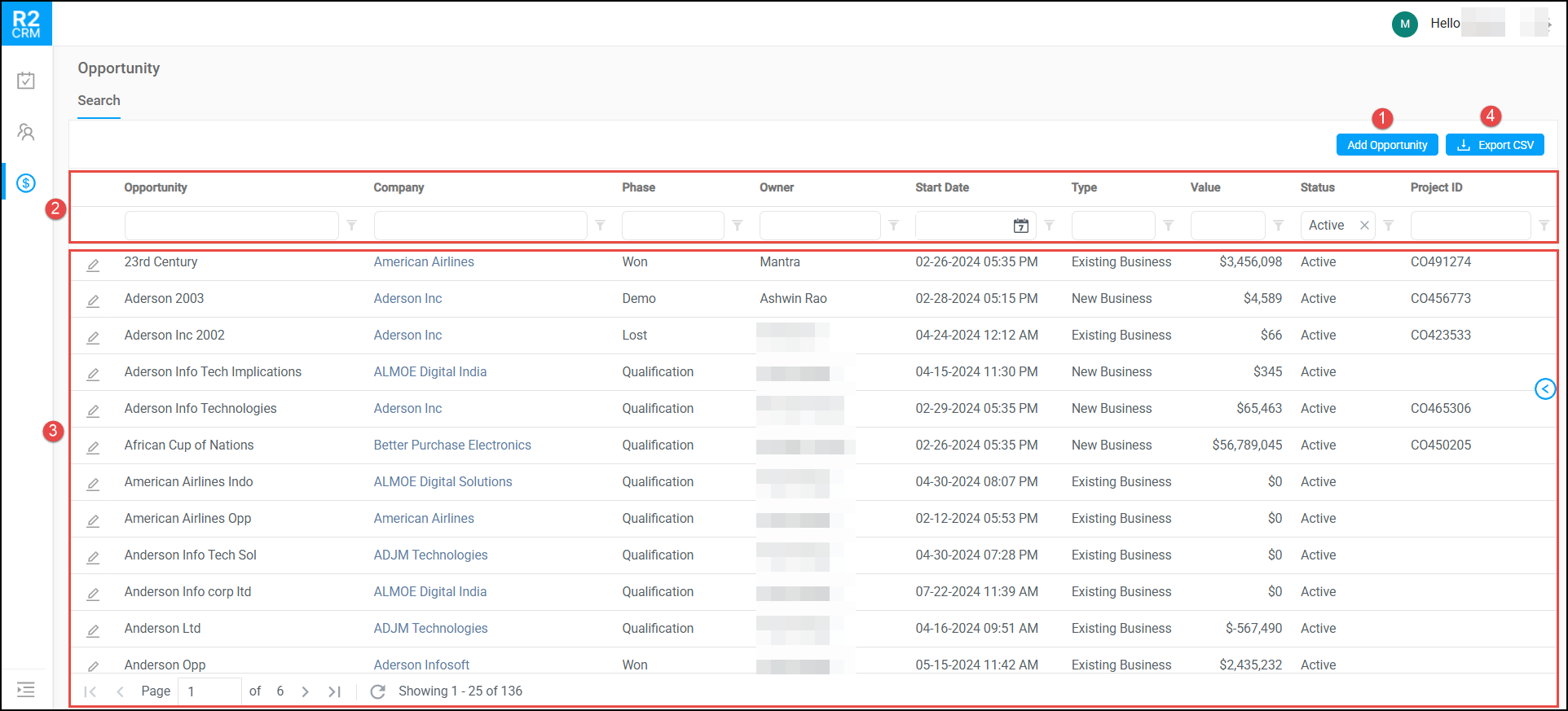
Task: Click the edit pencil for 23rd Century
Action: tap(93, 265)
